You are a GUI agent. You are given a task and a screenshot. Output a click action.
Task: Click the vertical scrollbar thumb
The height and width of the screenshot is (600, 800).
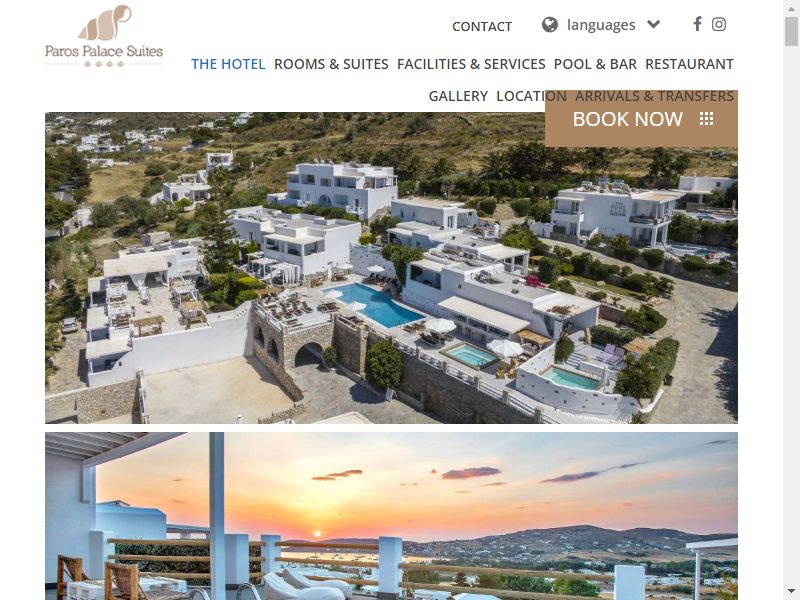pos(791,31)
